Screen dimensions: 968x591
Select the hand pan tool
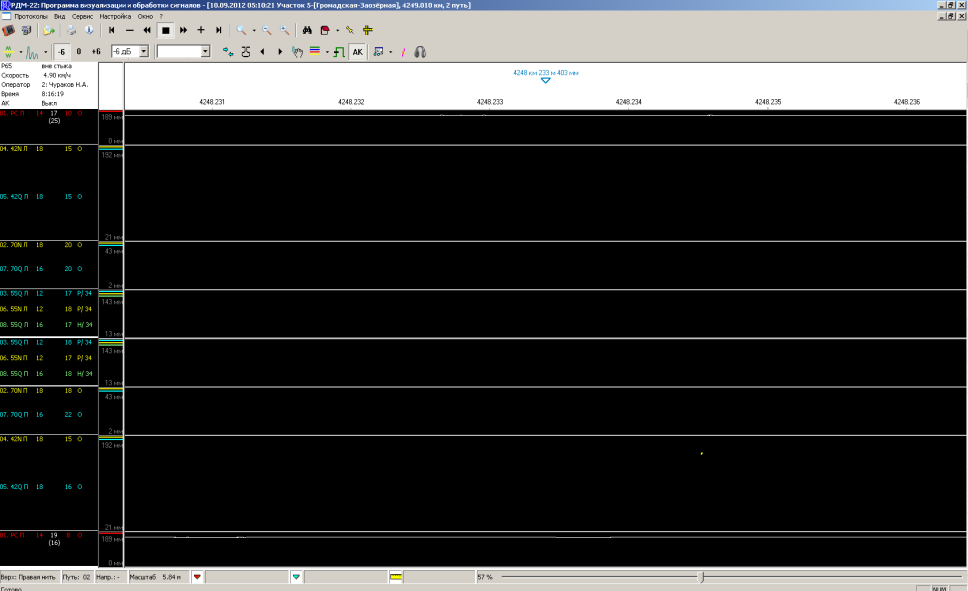coord(297,51)
